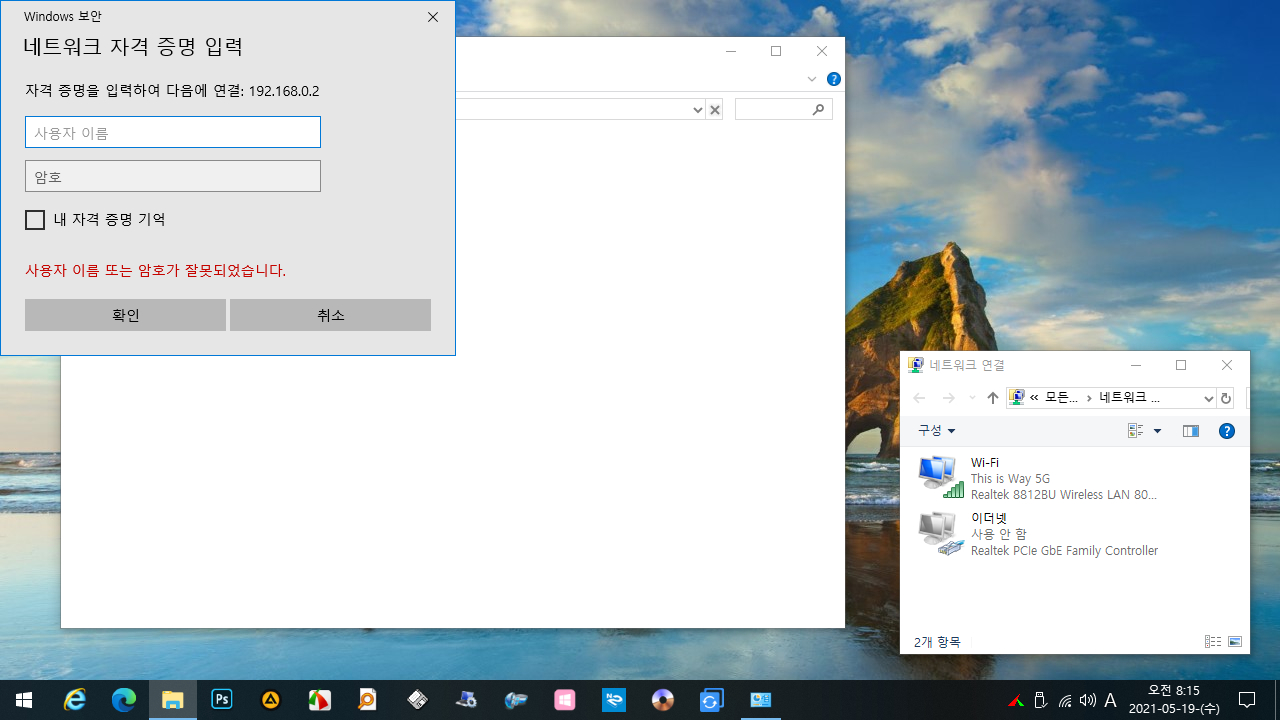
Task: Click the password field in the credentials dialog
Action: coord(173,176)
